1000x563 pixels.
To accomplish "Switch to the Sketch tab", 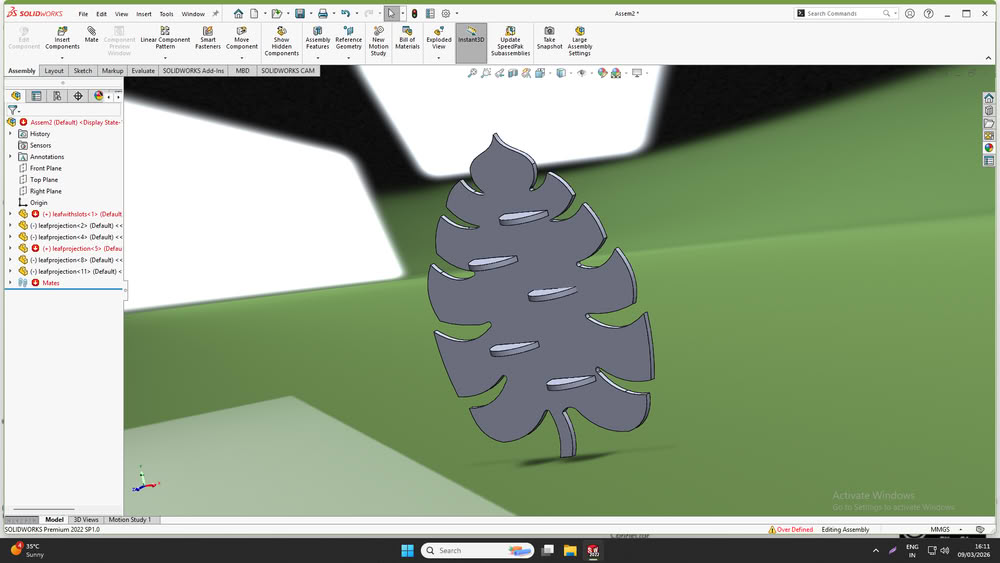I will pos(83,71).
